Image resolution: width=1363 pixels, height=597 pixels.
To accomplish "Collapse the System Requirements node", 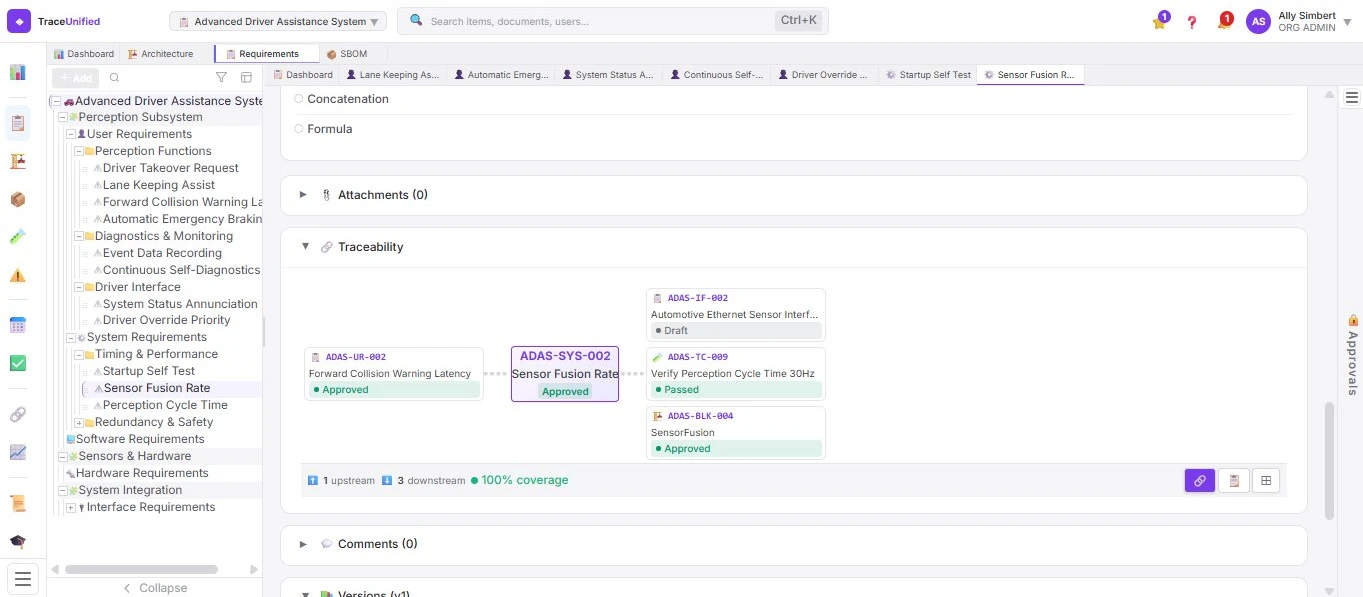I will pyautogui.click(x=70, y=337).
